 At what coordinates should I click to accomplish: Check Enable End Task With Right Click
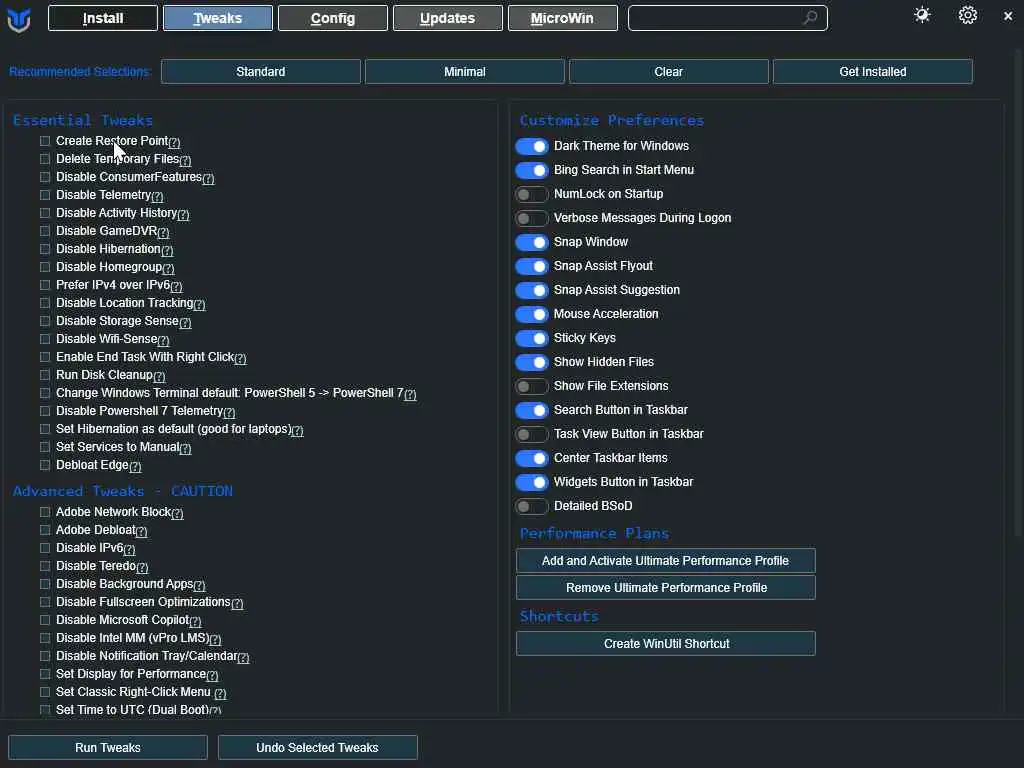click(x=45, y=357)
